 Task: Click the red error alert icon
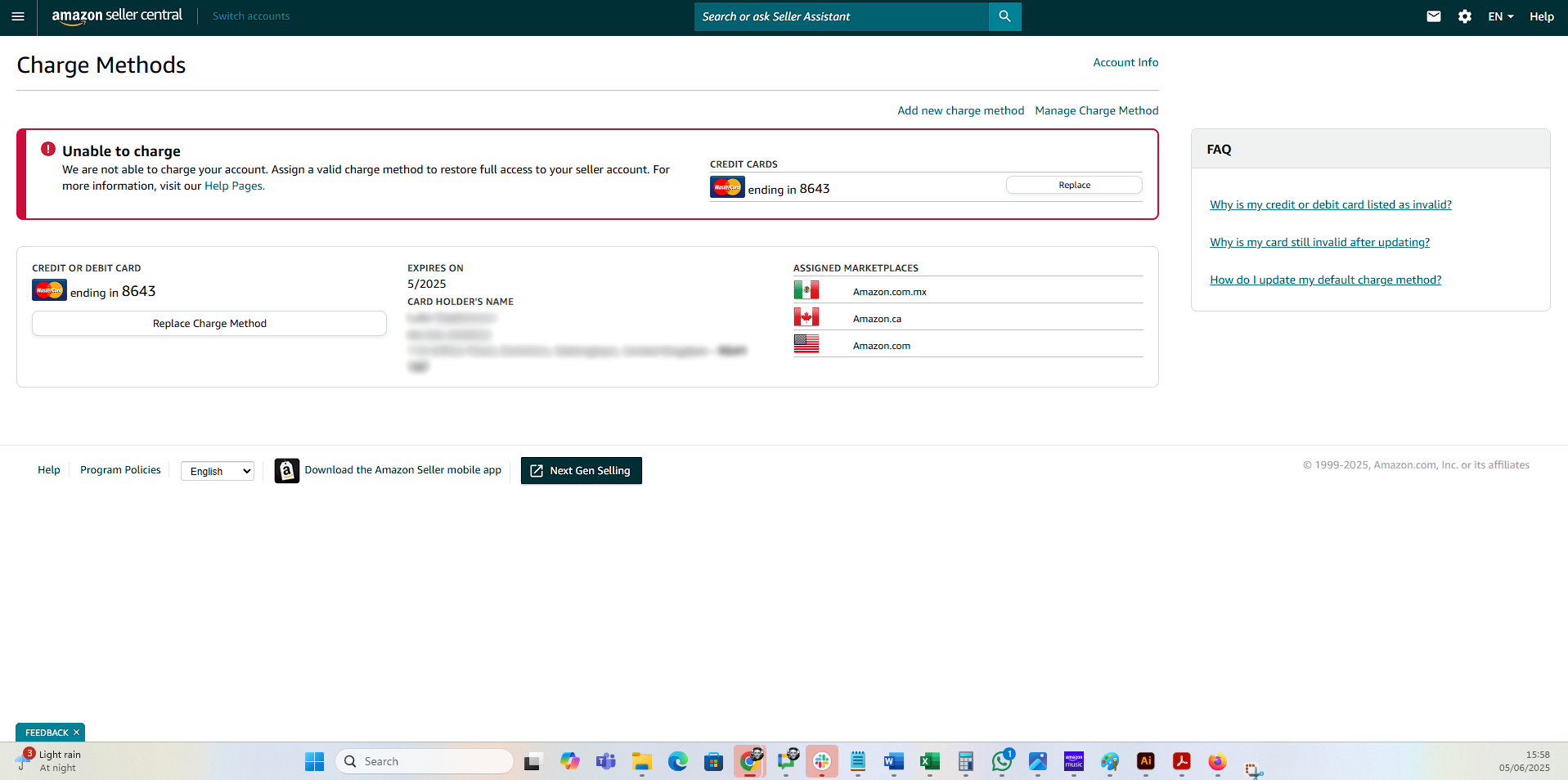pyautogui.click(x=48, y=150)
